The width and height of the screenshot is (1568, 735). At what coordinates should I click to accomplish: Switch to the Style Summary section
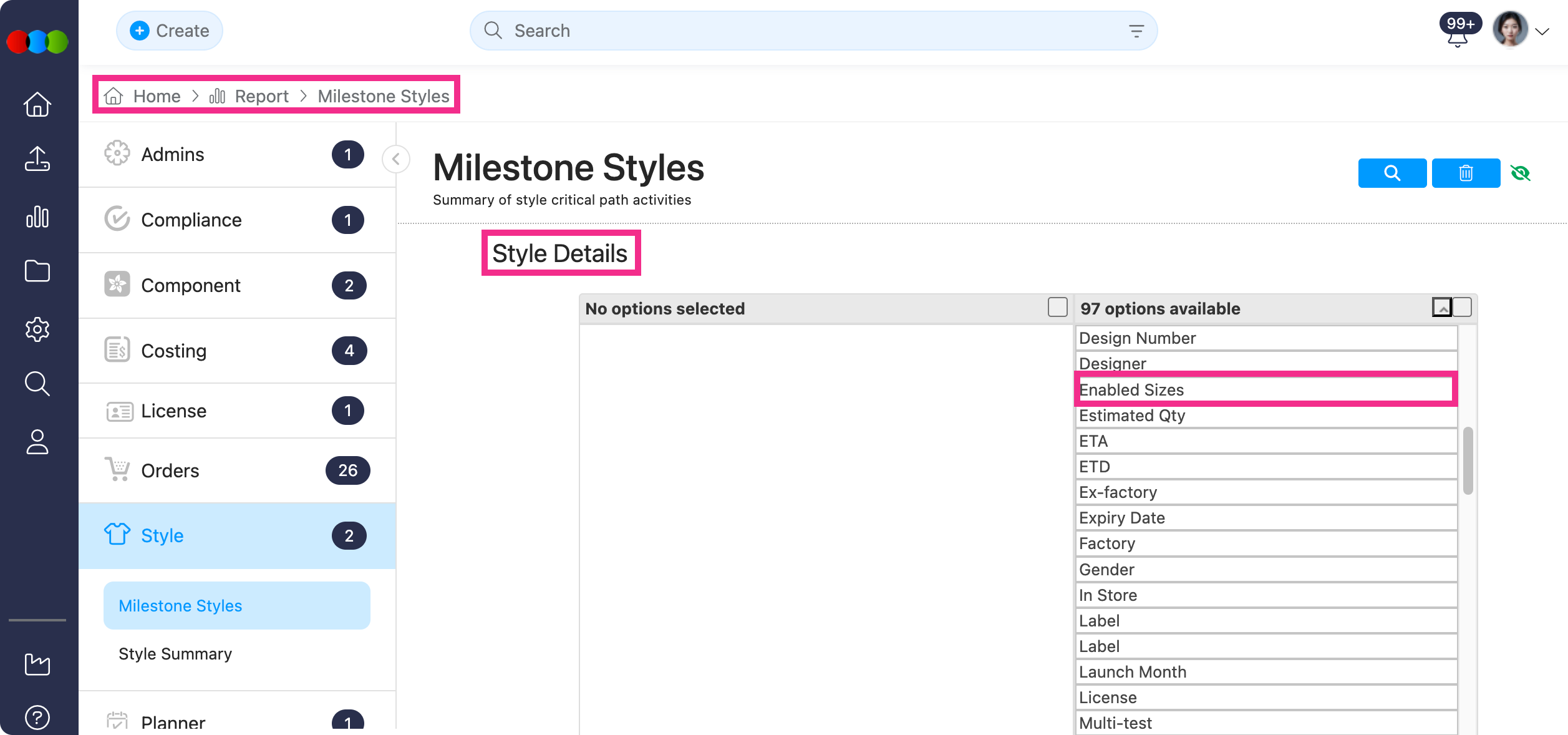(175, 653)
